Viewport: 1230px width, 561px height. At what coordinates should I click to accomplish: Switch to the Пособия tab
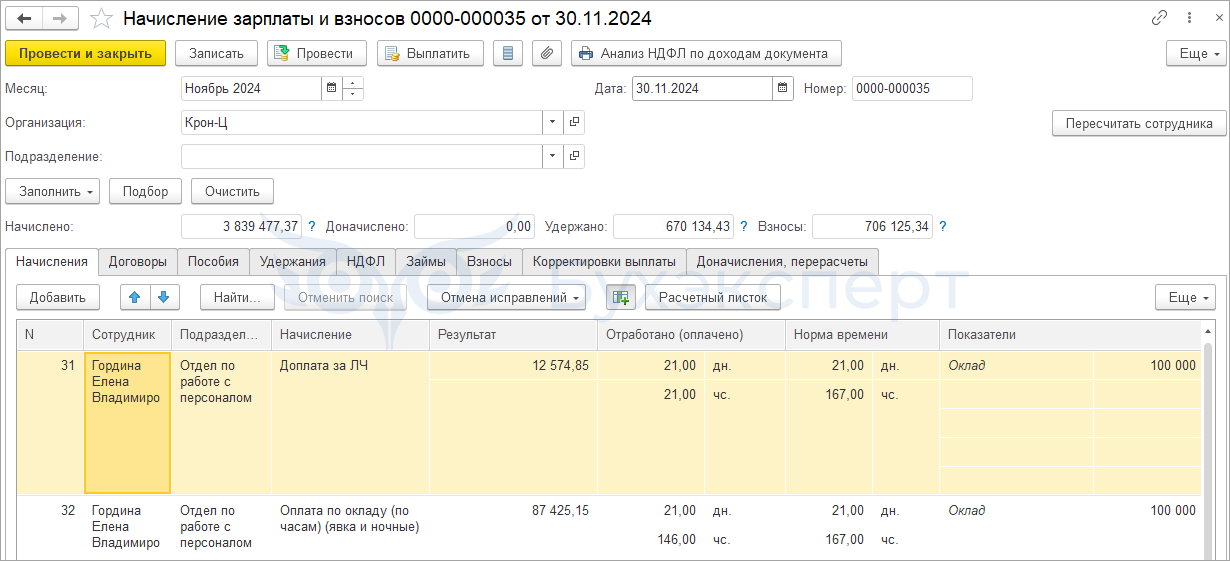pos(213,261)
